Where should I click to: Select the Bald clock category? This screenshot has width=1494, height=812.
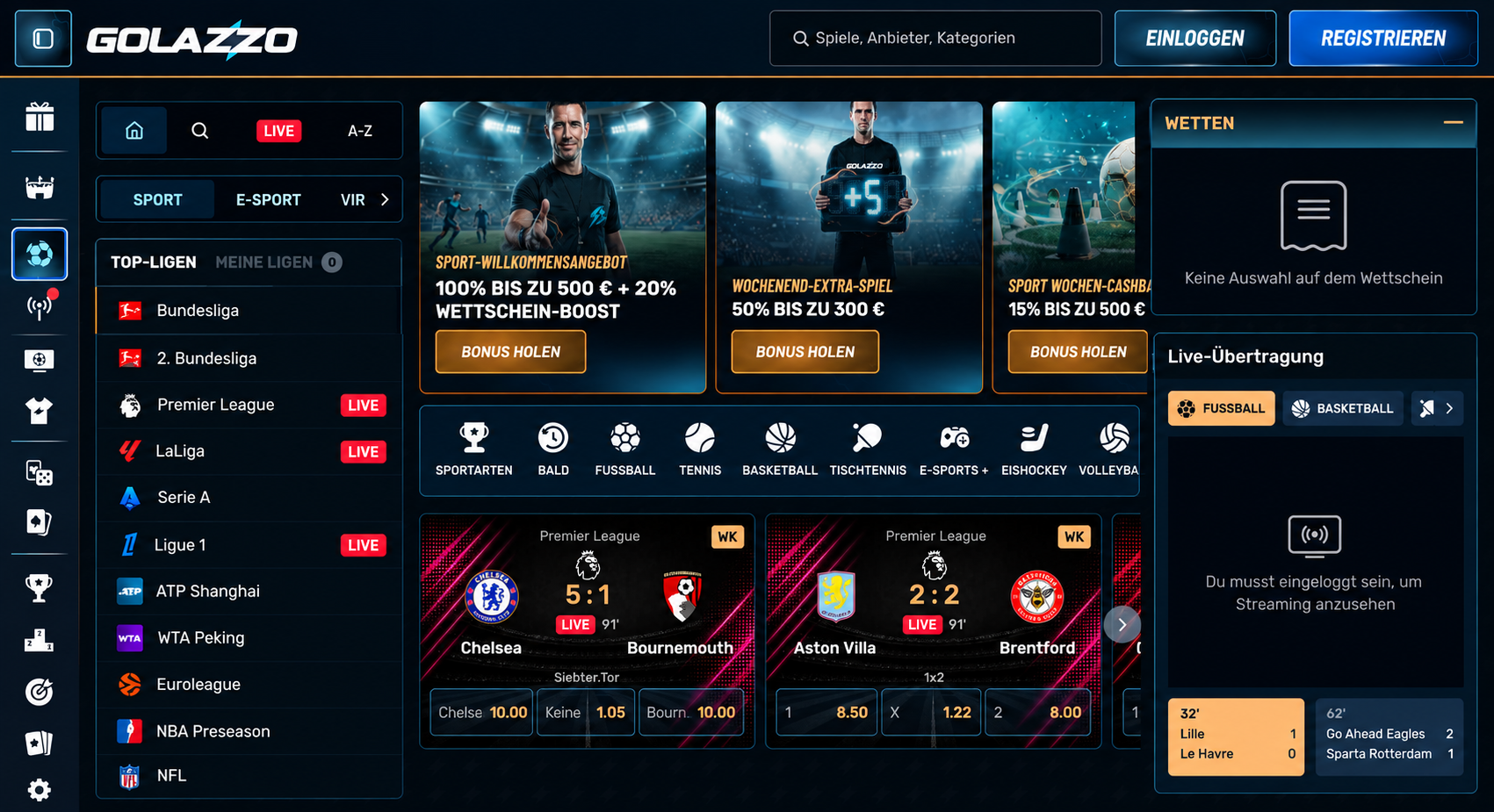tap(553, 450)
